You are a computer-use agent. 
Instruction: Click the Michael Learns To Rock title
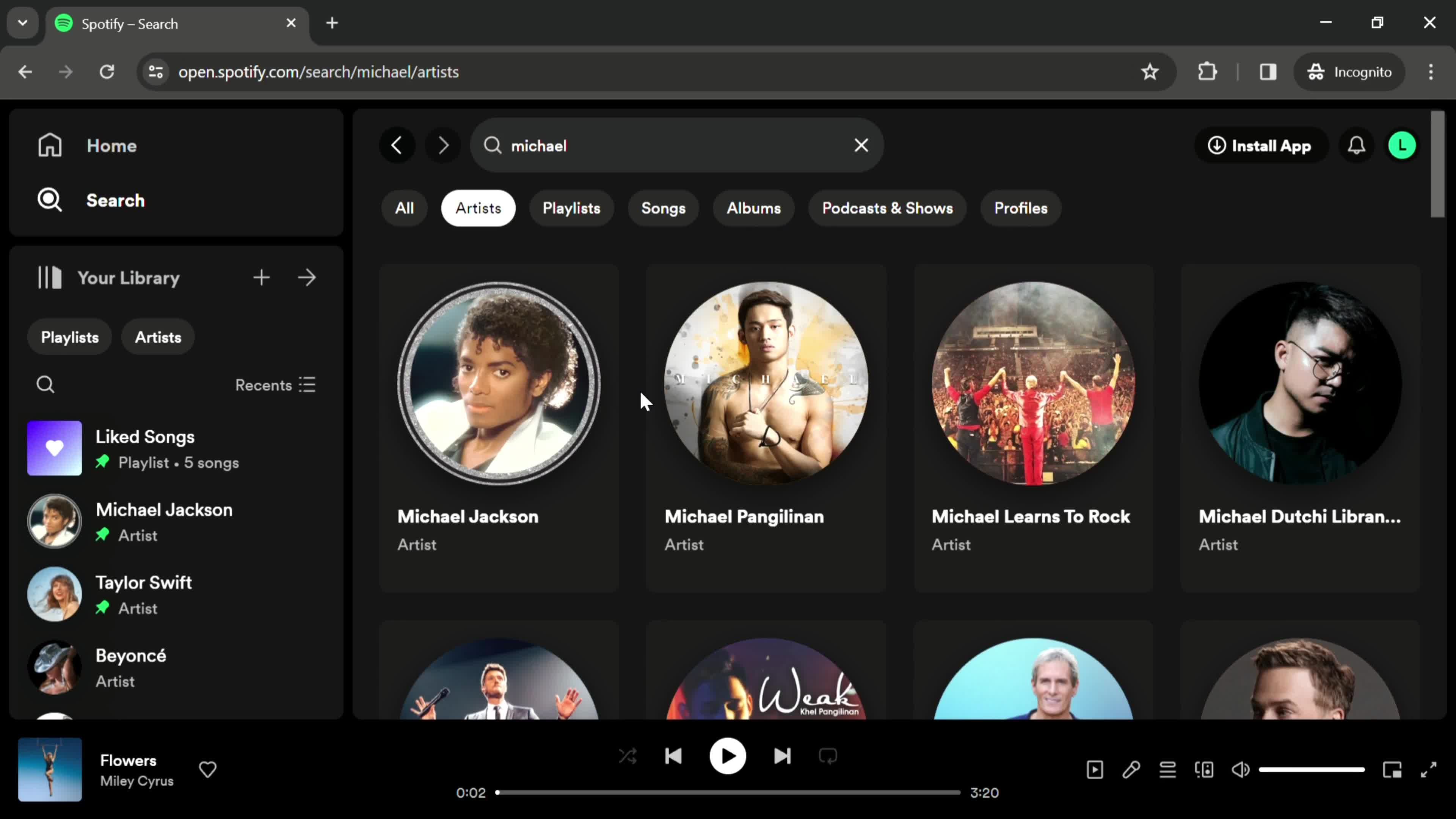click(x=1031, y=516)
